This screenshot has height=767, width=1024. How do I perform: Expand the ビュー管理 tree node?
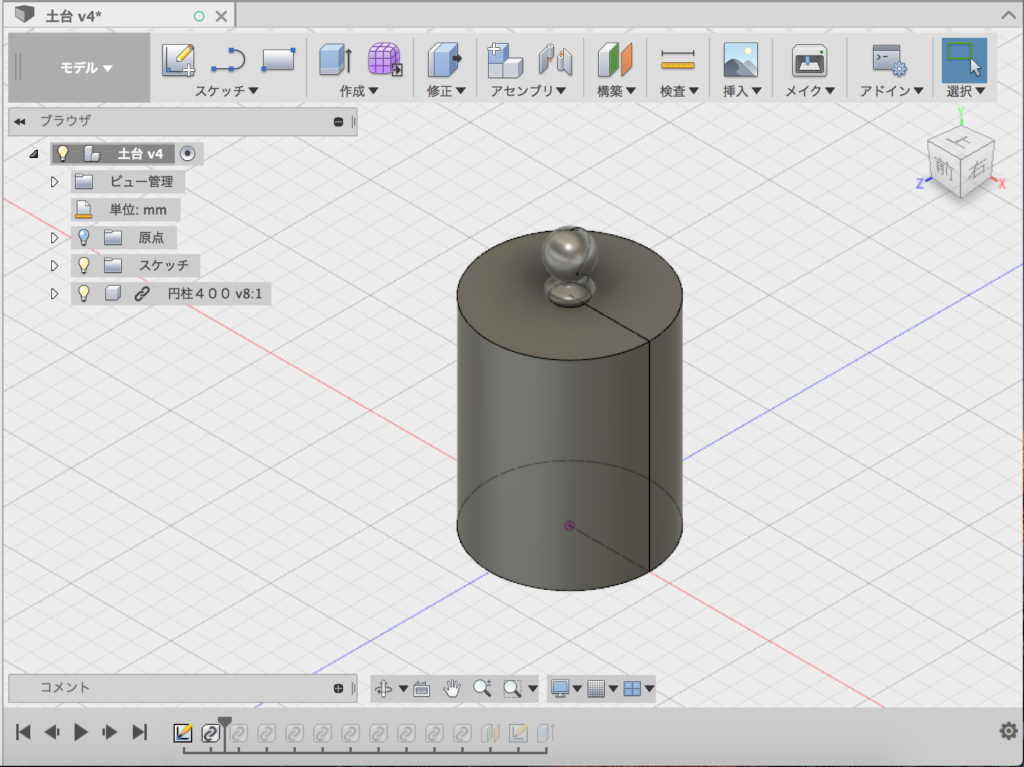pos(55,182)
